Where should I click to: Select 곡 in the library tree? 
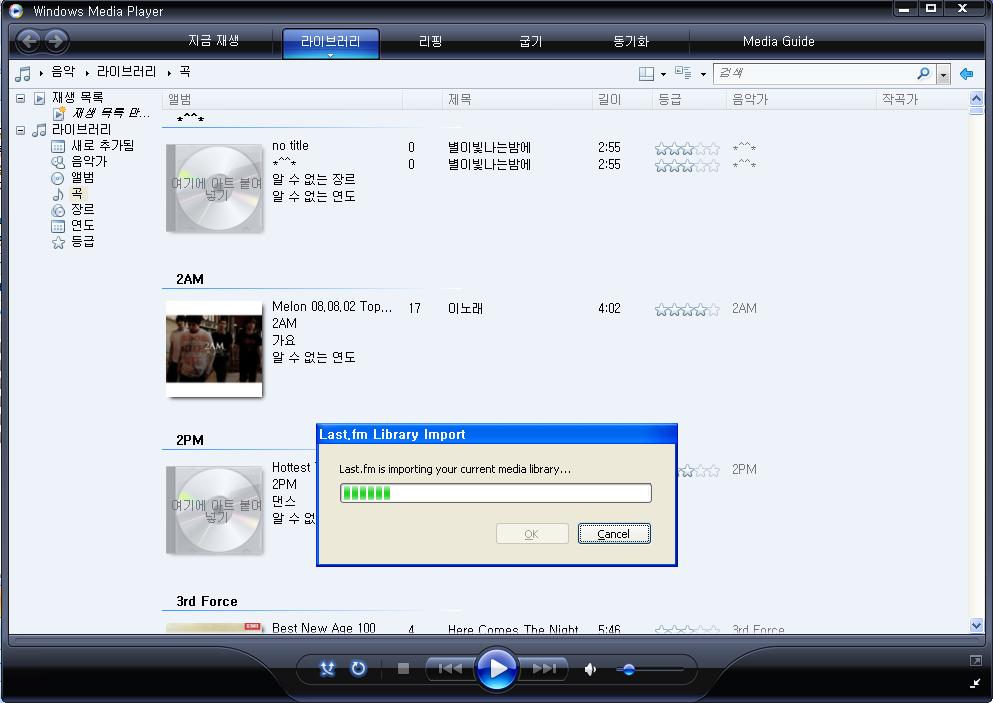77,193
